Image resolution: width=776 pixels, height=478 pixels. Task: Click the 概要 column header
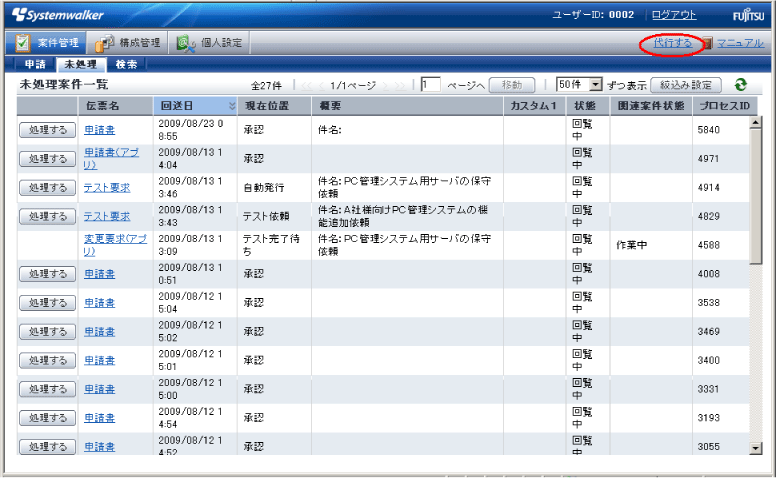[407, 106]
